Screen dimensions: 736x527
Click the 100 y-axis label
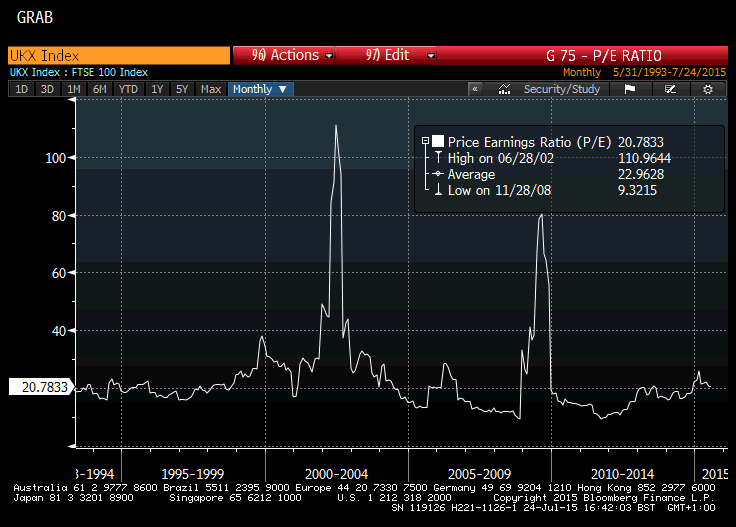[55, 158]
